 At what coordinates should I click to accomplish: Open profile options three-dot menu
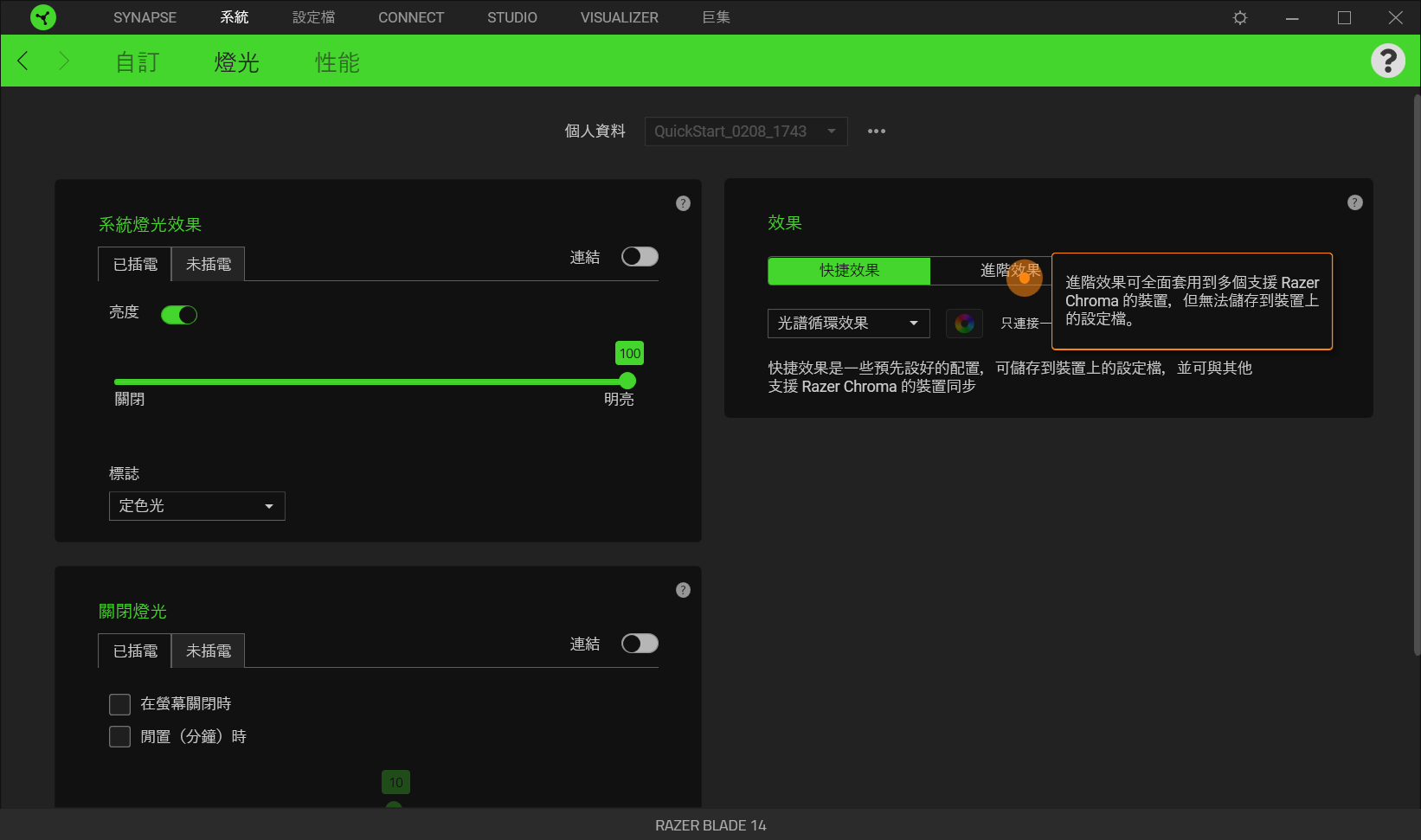876,131
